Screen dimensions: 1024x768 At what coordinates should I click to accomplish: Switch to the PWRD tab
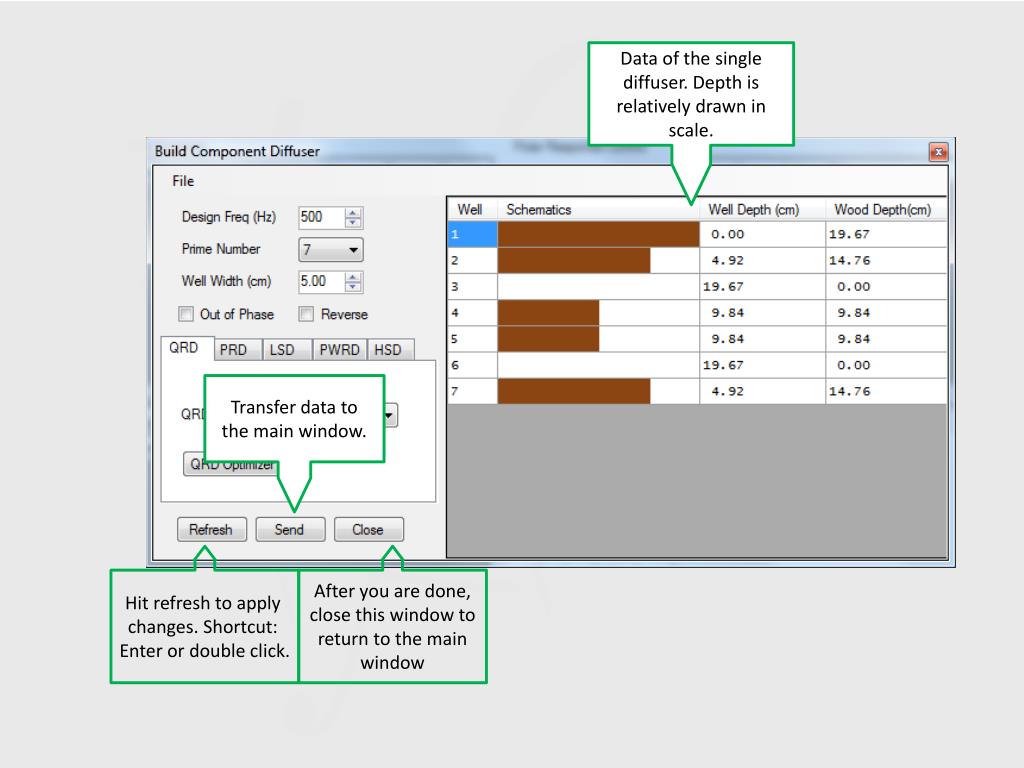pos(340,349)
